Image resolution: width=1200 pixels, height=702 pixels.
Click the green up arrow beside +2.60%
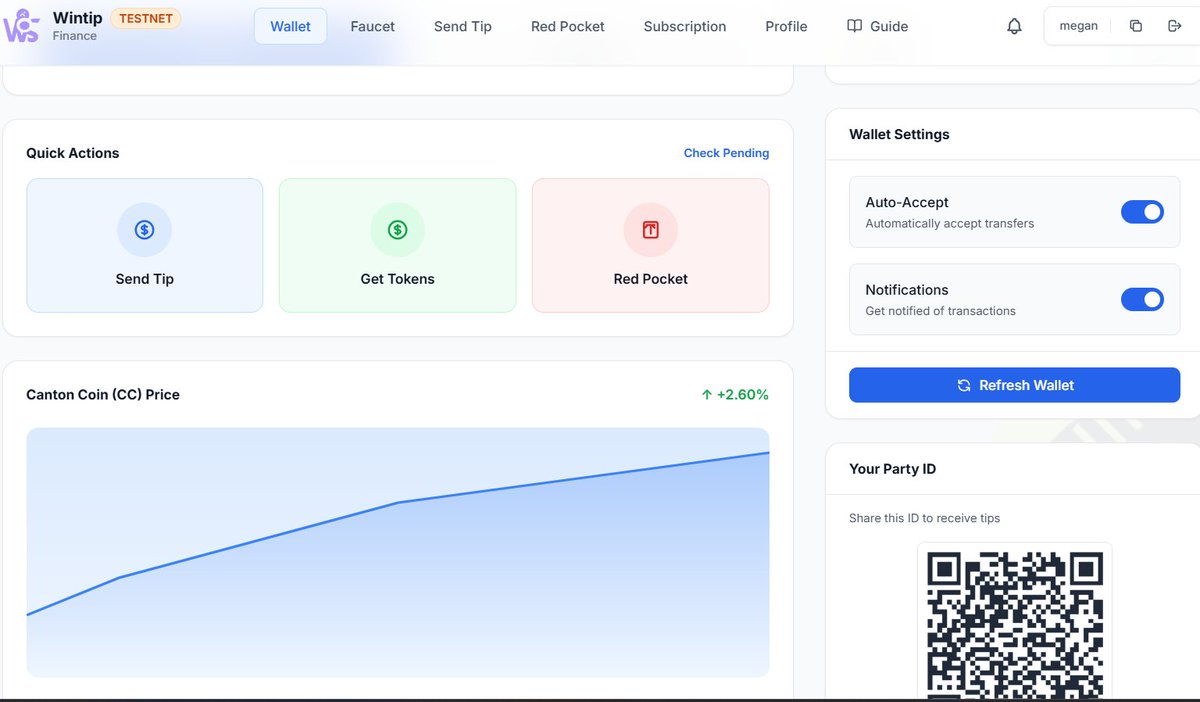point(707,395)
